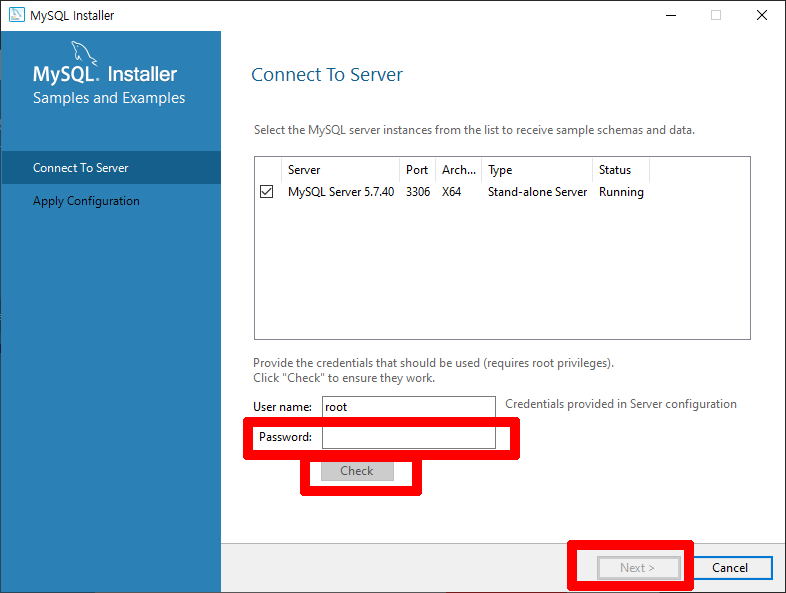
Task: Click the MySQL Installer title bar icon
Action: pyautogui.click(x=17, y=15)
